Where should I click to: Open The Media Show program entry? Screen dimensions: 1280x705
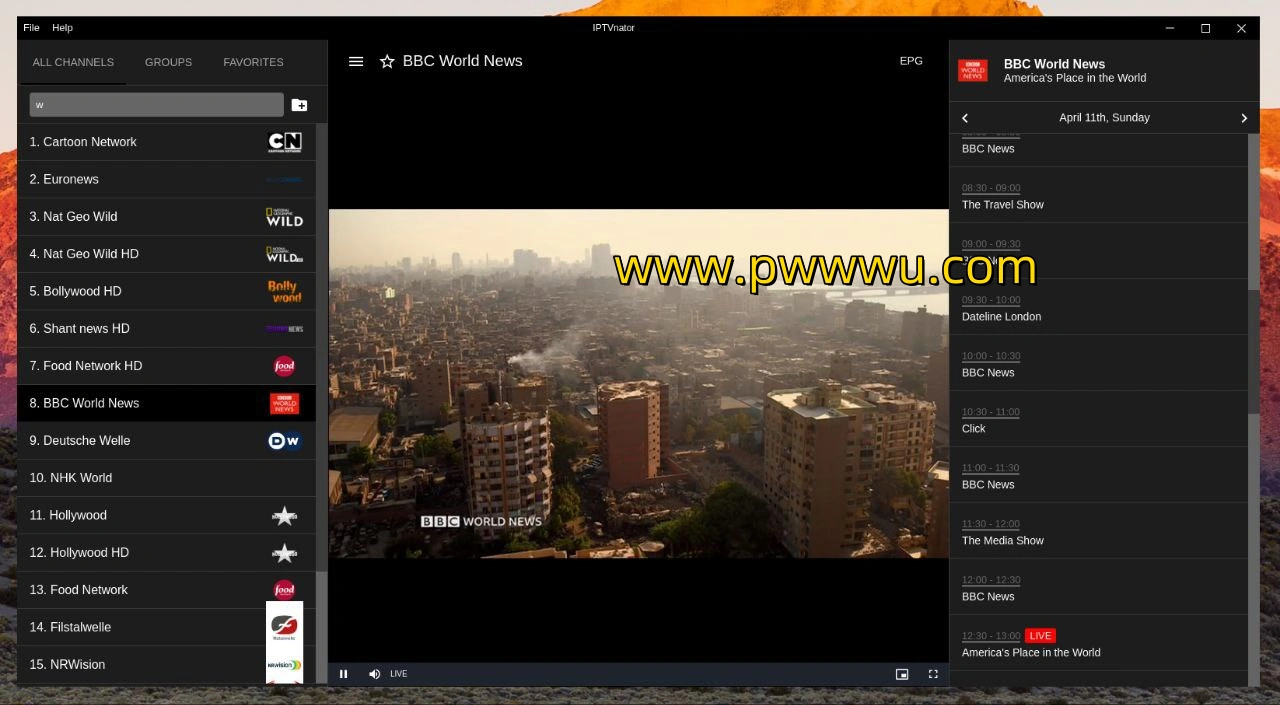tap(1100, 532)
